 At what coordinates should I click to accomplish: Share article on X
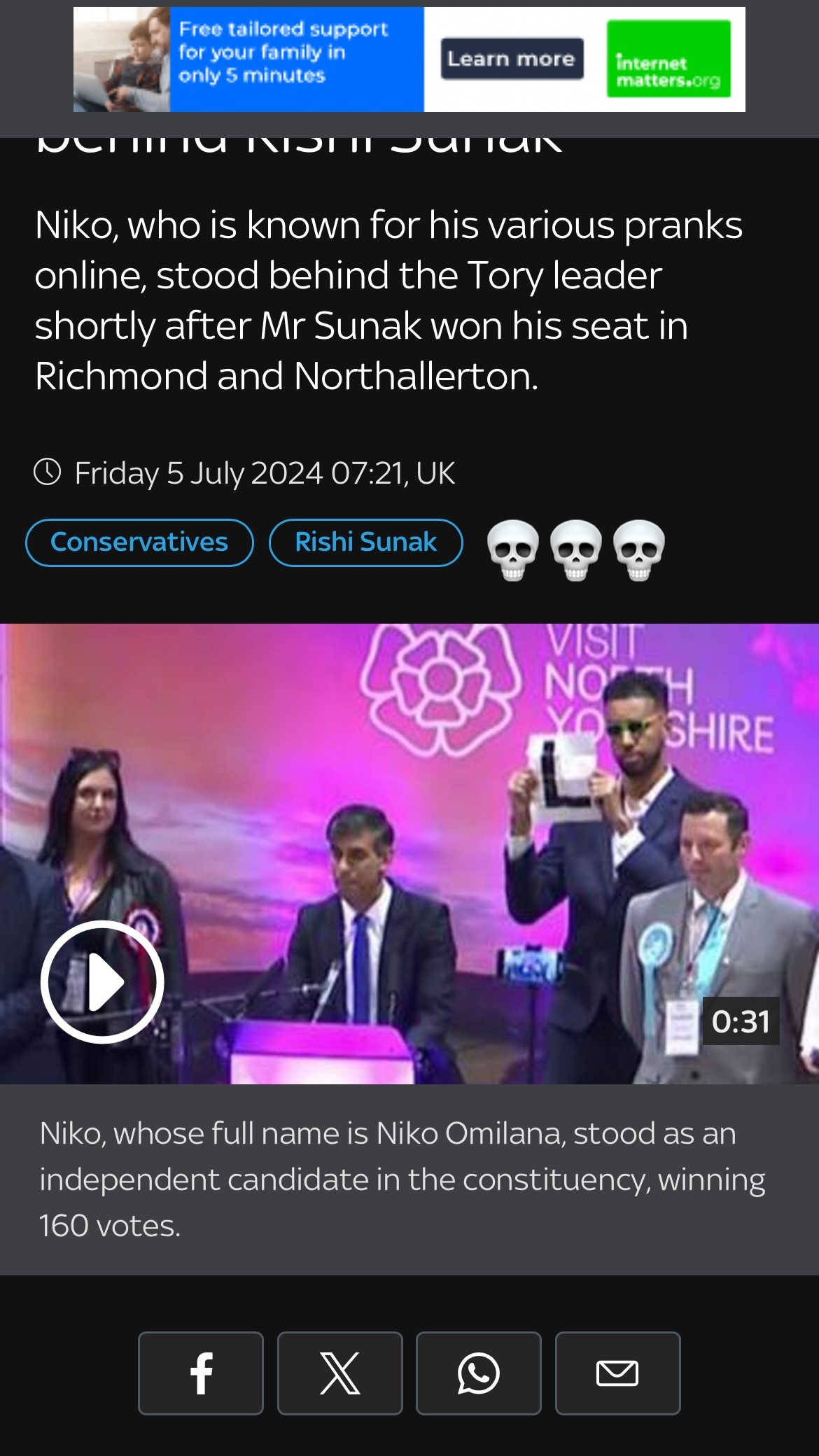point(339,1373)
